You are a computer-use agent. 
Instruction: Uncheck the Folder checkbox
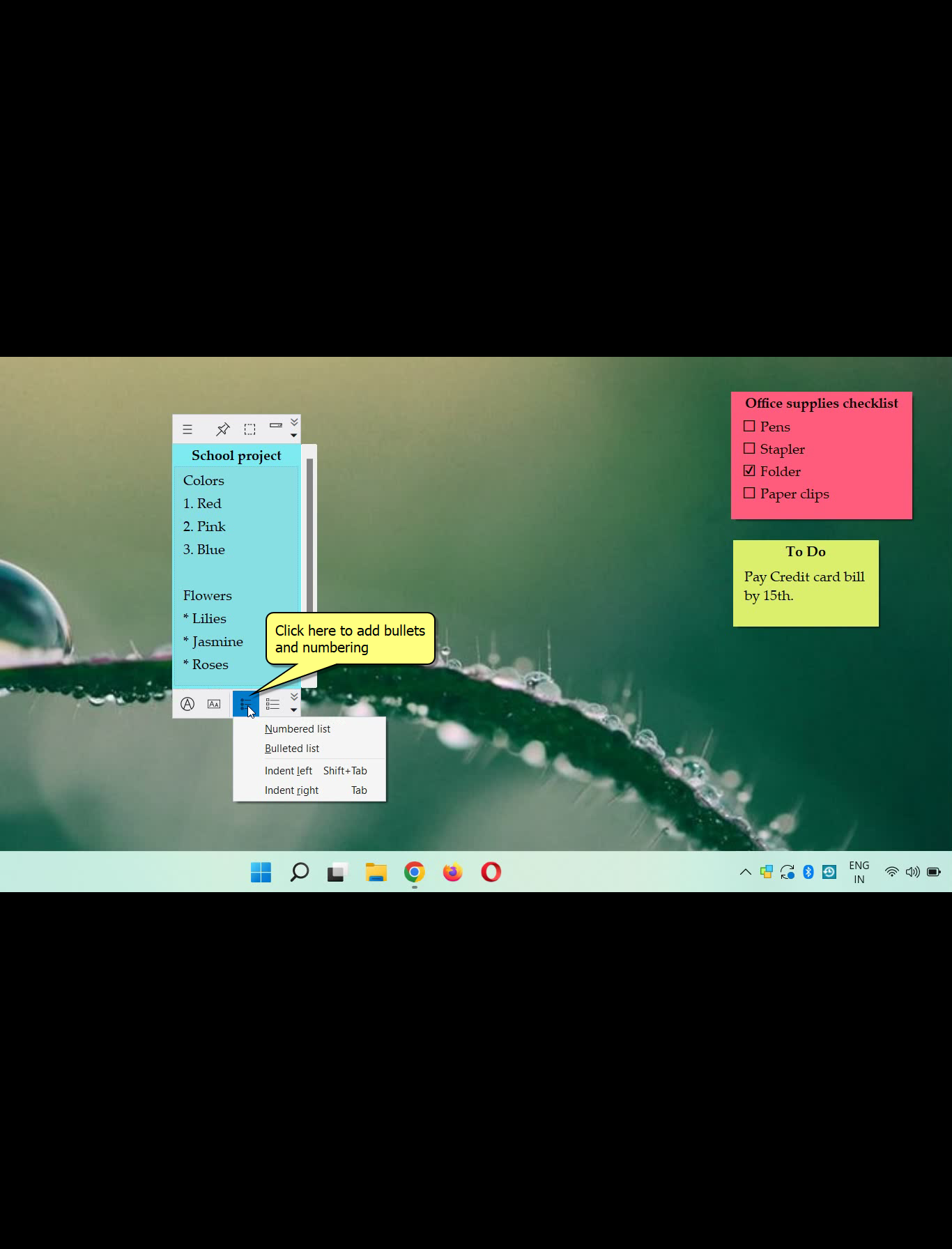pos(749,470)
